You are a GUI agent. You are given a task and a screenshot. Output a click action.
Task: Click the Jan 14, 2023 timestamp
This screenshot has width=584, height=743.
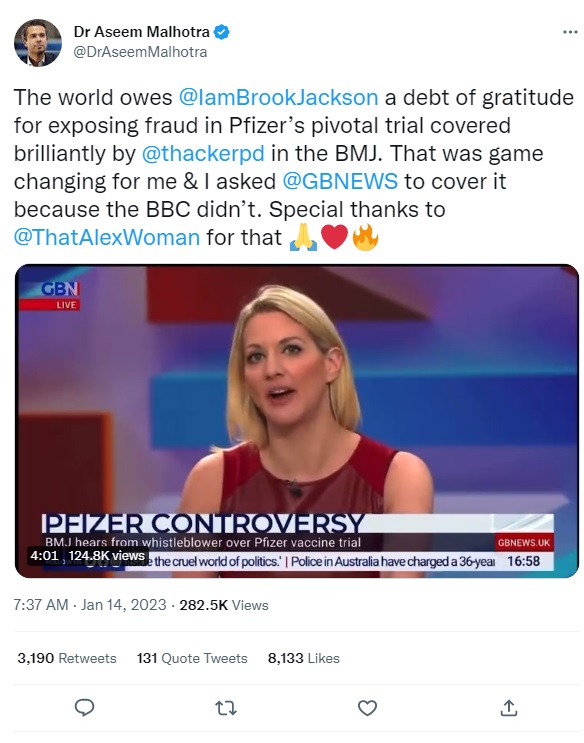click(123, 605)
